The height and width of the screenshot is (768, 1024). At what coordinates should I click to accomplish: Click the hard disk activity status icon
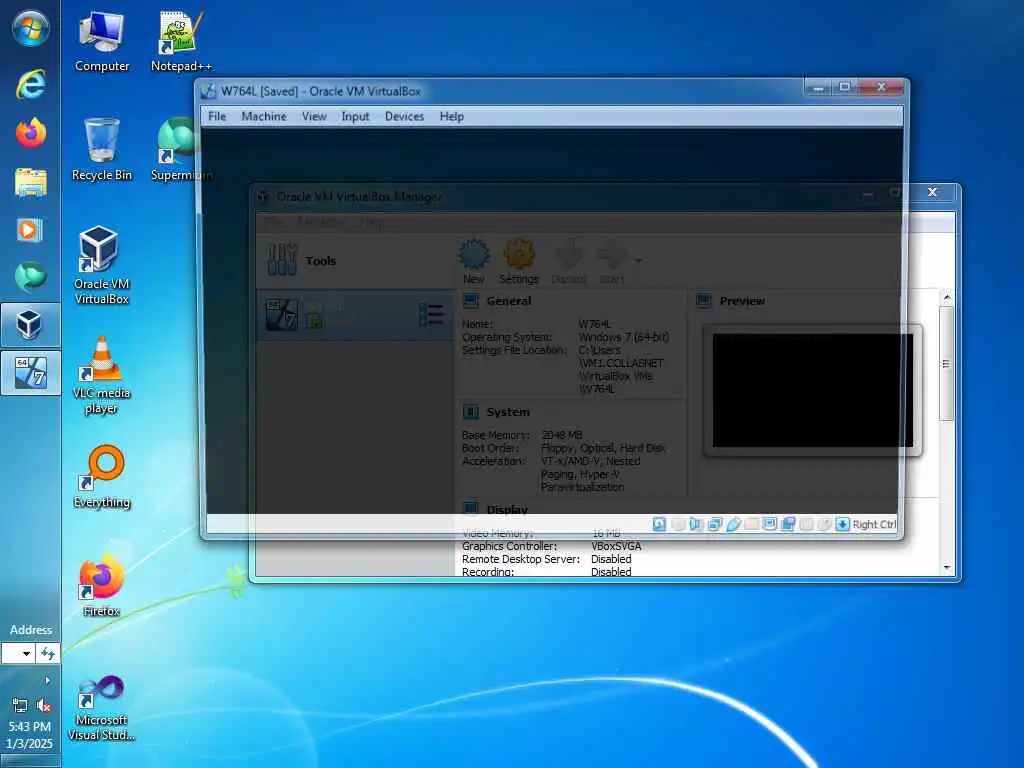(660, 524)
